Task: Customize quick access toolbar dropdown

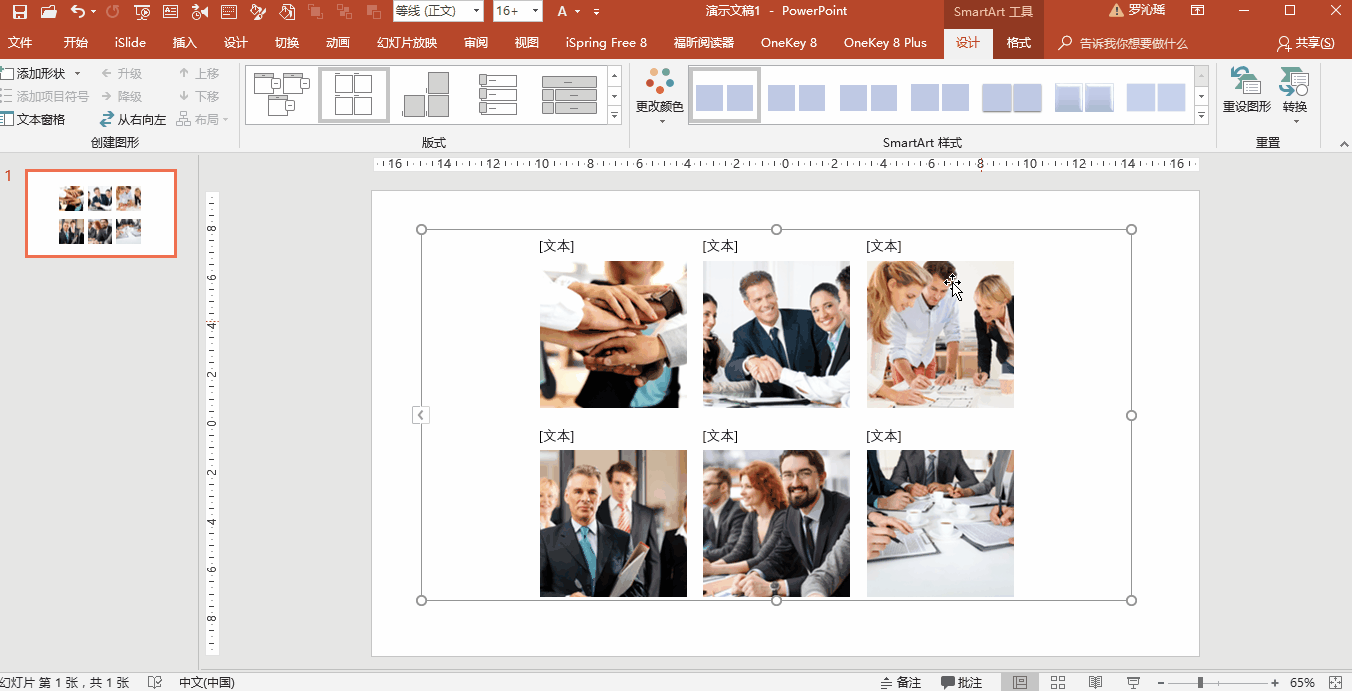Action: pos(597,12)
